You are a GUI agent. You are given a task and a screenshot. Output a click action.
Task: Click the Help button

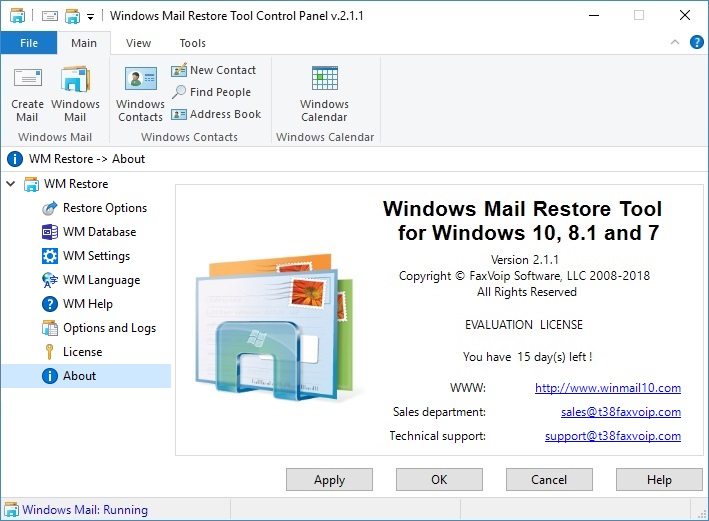(659, 479)
